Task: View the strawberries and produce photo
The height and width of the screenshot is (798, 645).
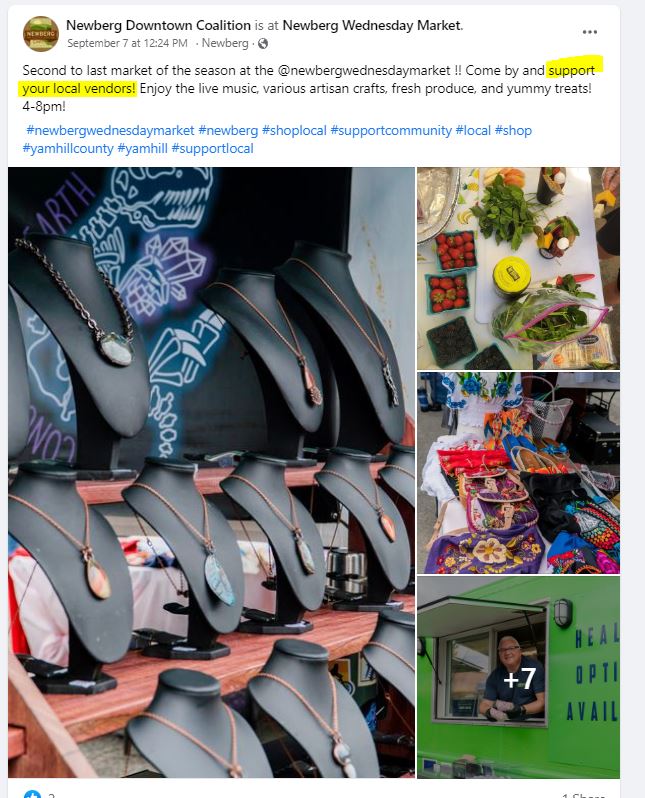Action: [518, 268]
